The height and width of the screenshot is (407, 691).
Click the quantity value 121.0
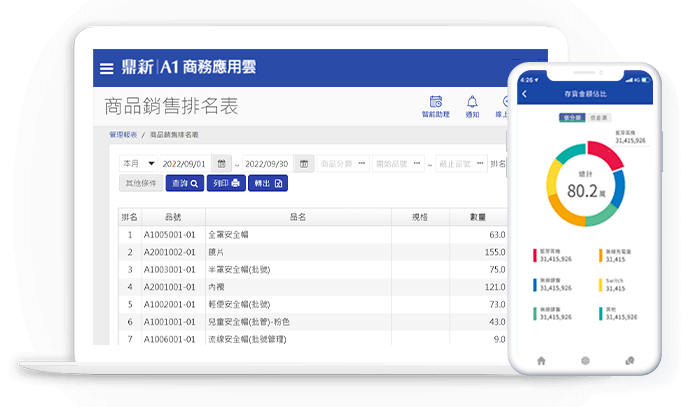[495, 287]
